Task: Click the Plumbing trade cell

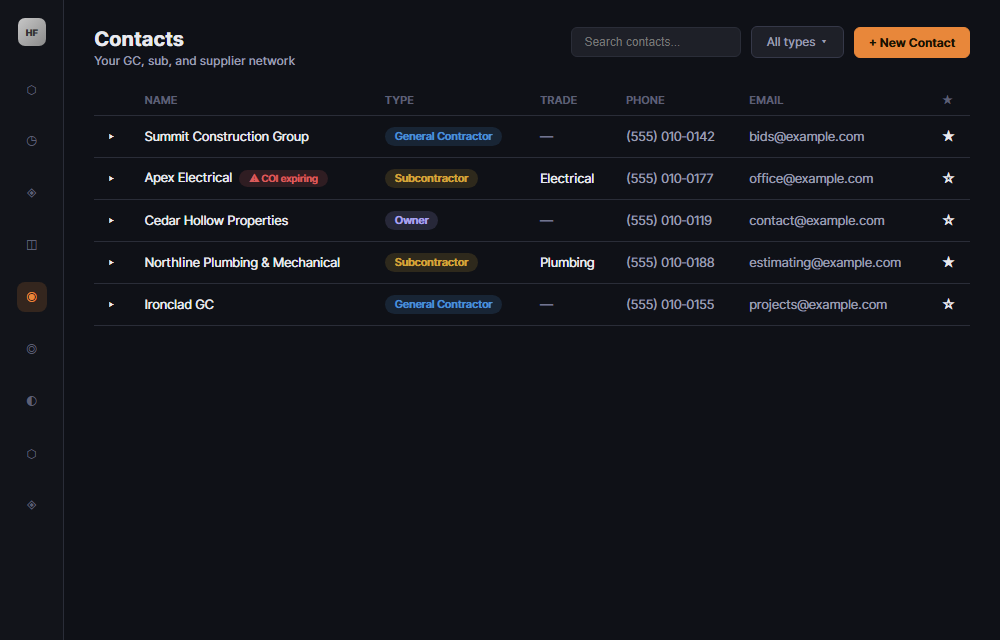Action: pos(567,263)
